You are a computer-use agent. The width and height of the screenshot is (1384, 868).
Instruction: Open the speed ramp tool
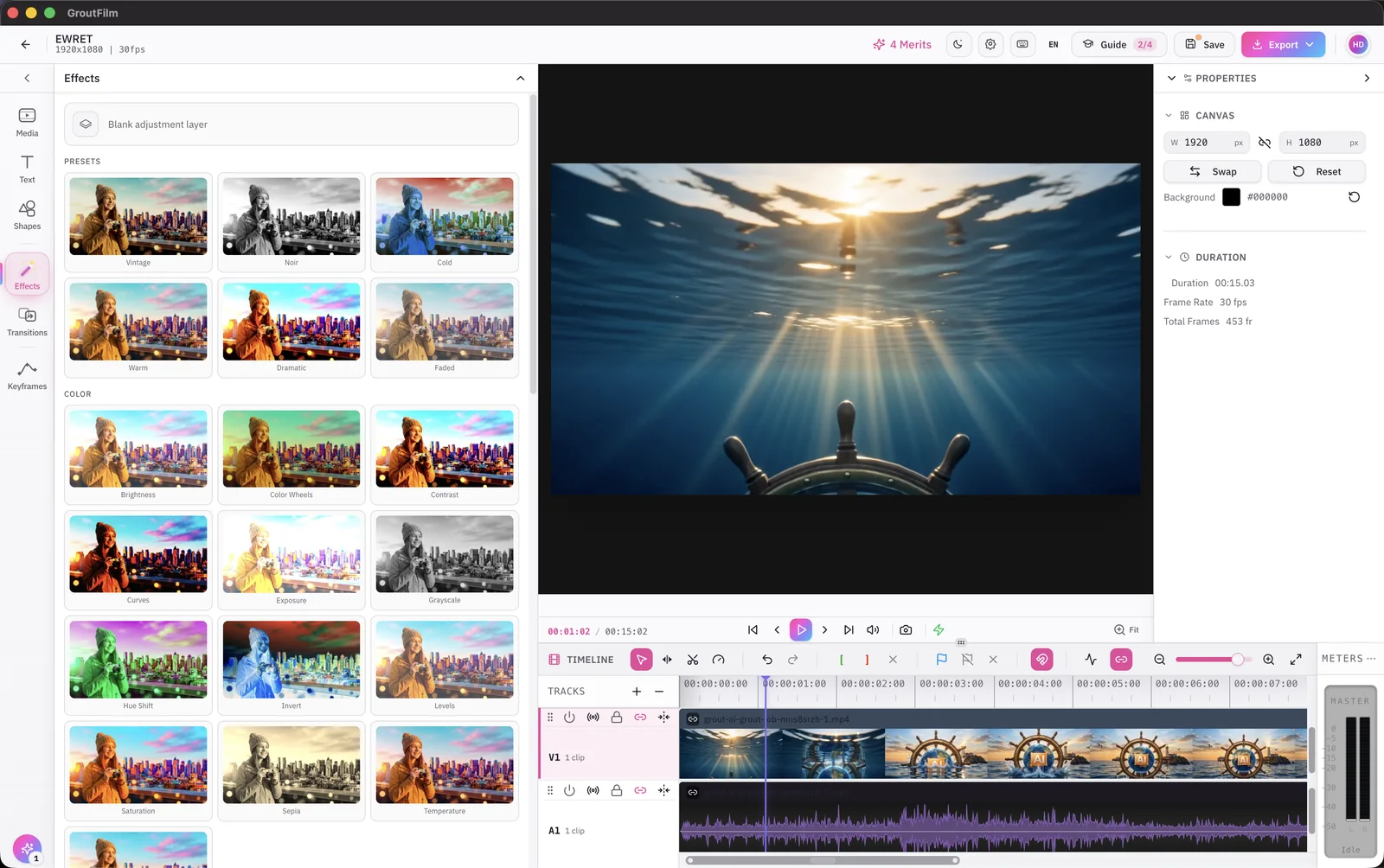tap(718, 660)
